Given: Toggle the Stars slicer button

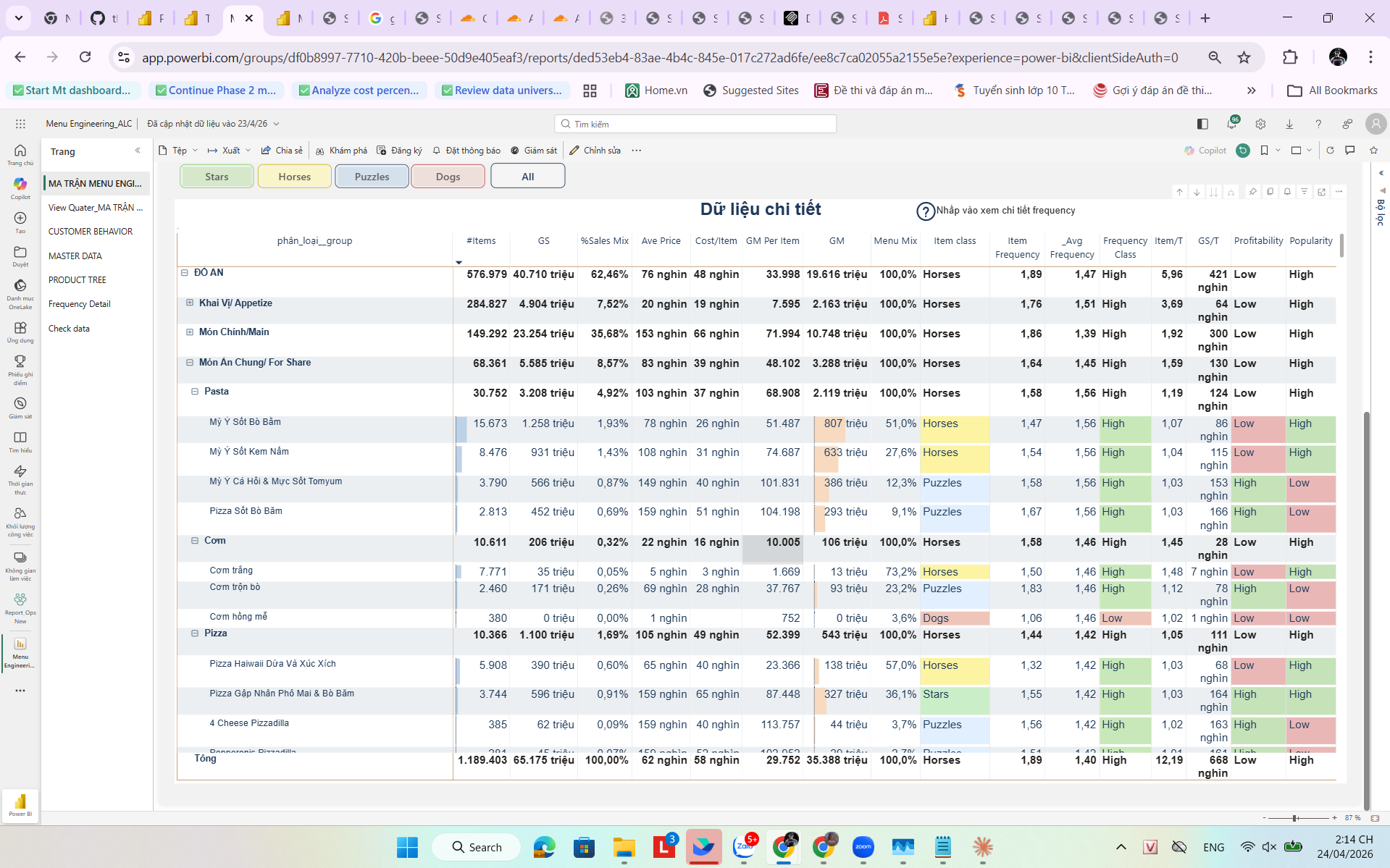Looking at the screenshot, I should 217,177.
